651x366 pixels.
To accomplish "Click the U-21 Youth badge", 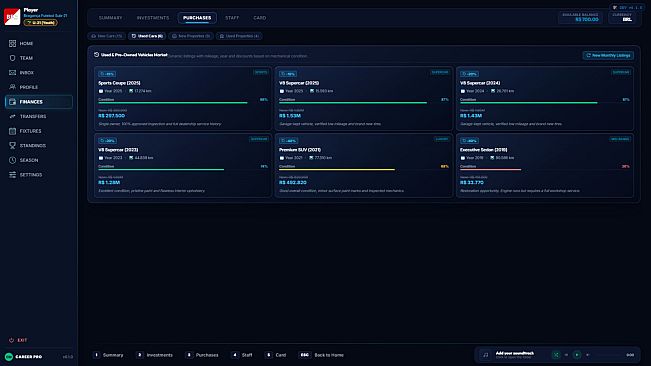I will tap(41, 22).
